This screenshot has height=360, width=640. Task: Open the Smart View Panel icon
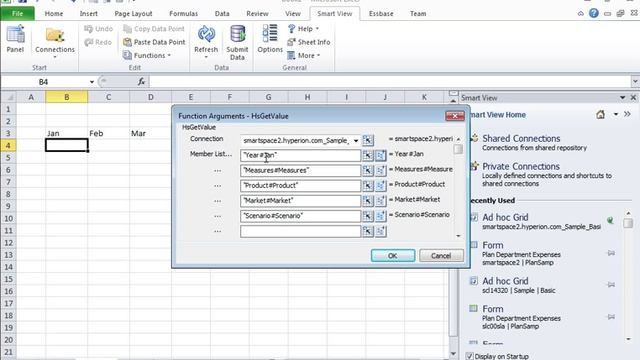(x=15, y=39)
